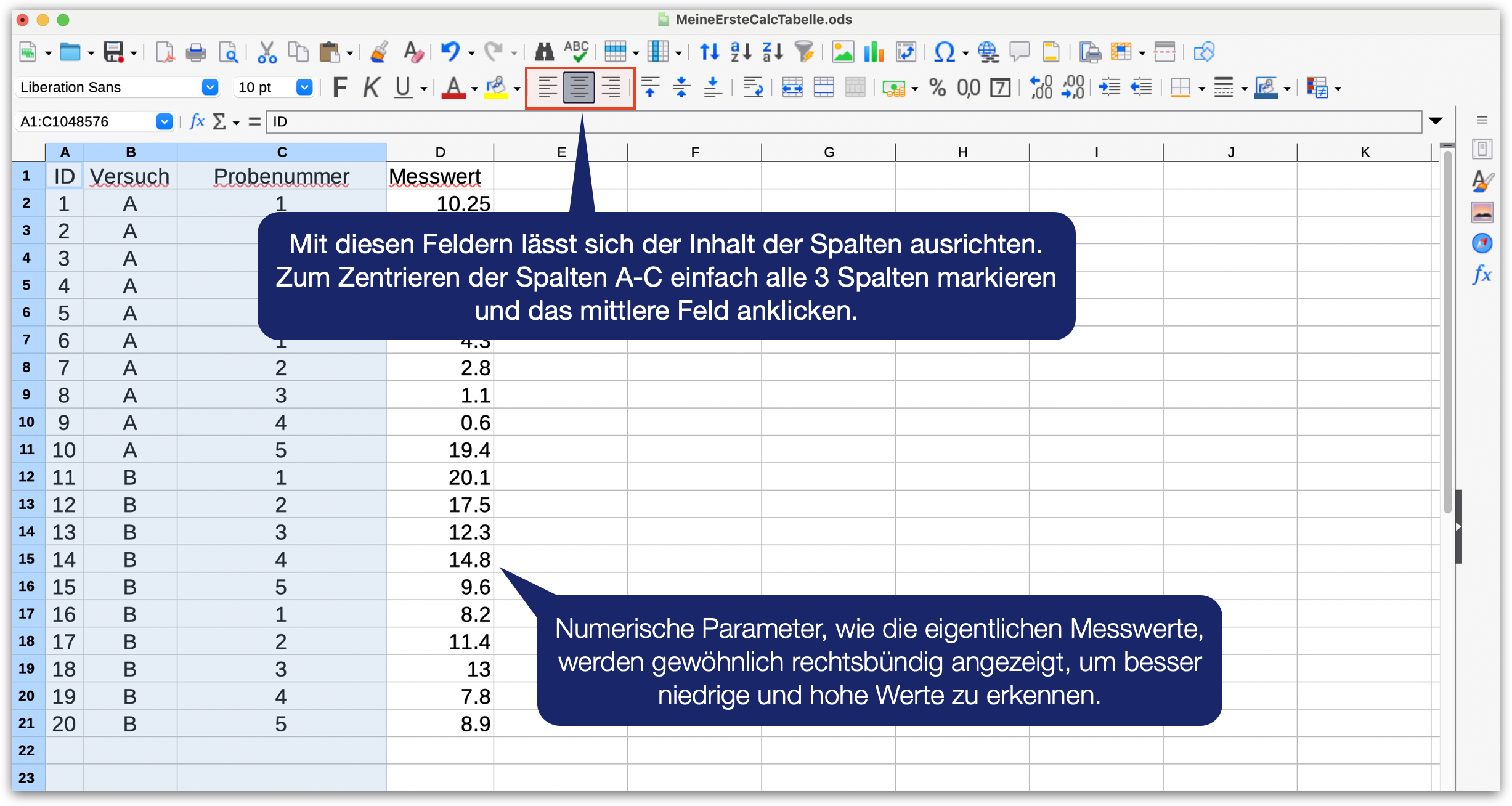The width and height of the screenshot is (1512, 806).
Task: Select row 12 header
Action: [x=26, y=477]
